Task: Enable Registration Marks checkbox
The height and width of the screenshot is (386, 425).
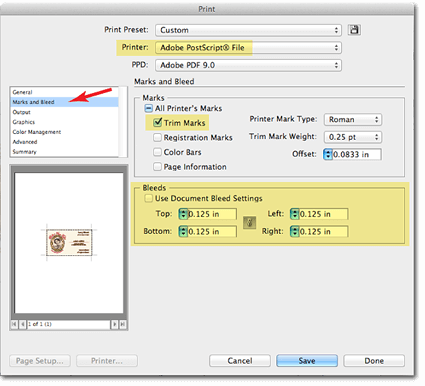Action: tap(157, 137)
